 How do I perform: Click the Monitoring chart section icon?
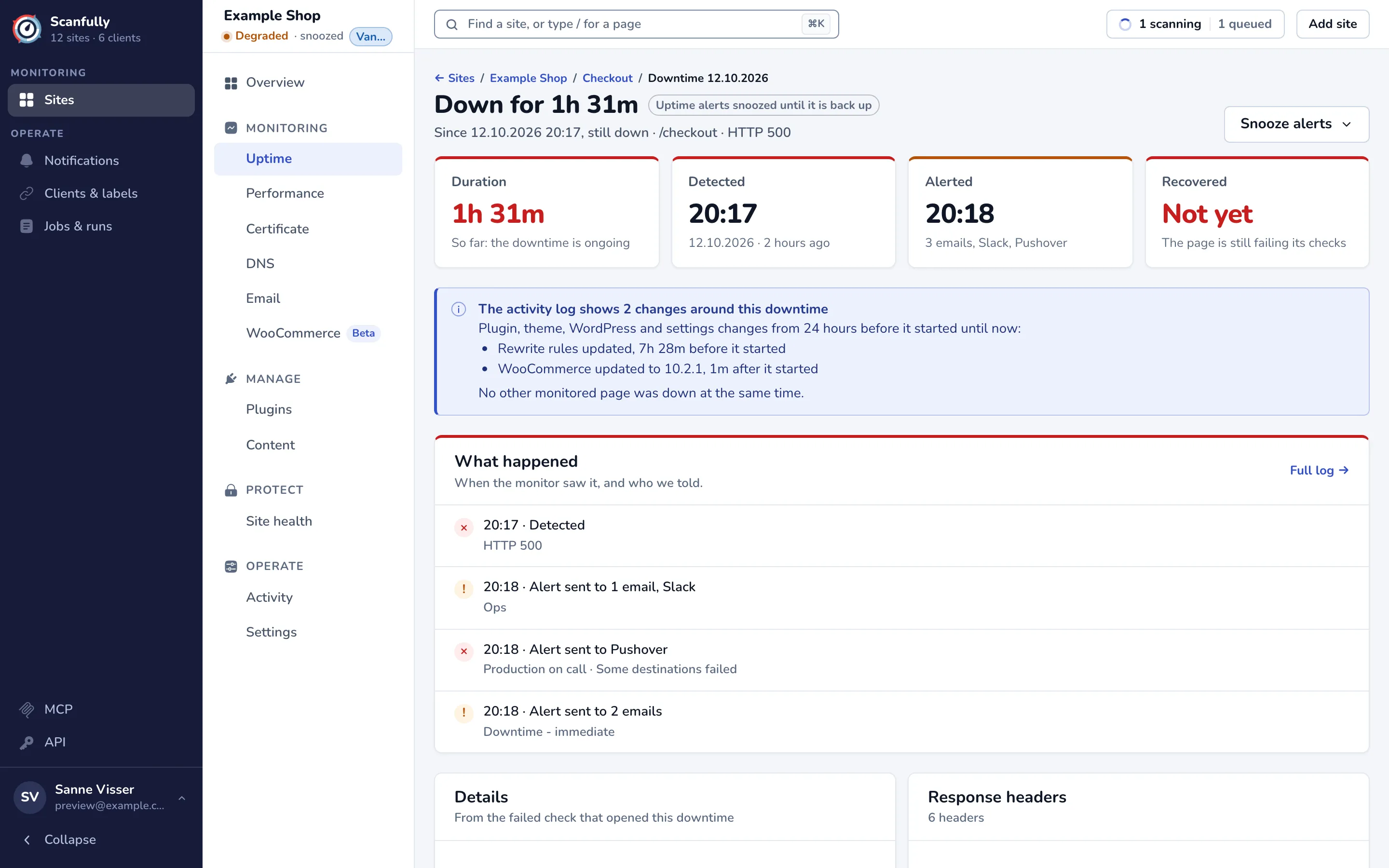(x=231, y=128)
